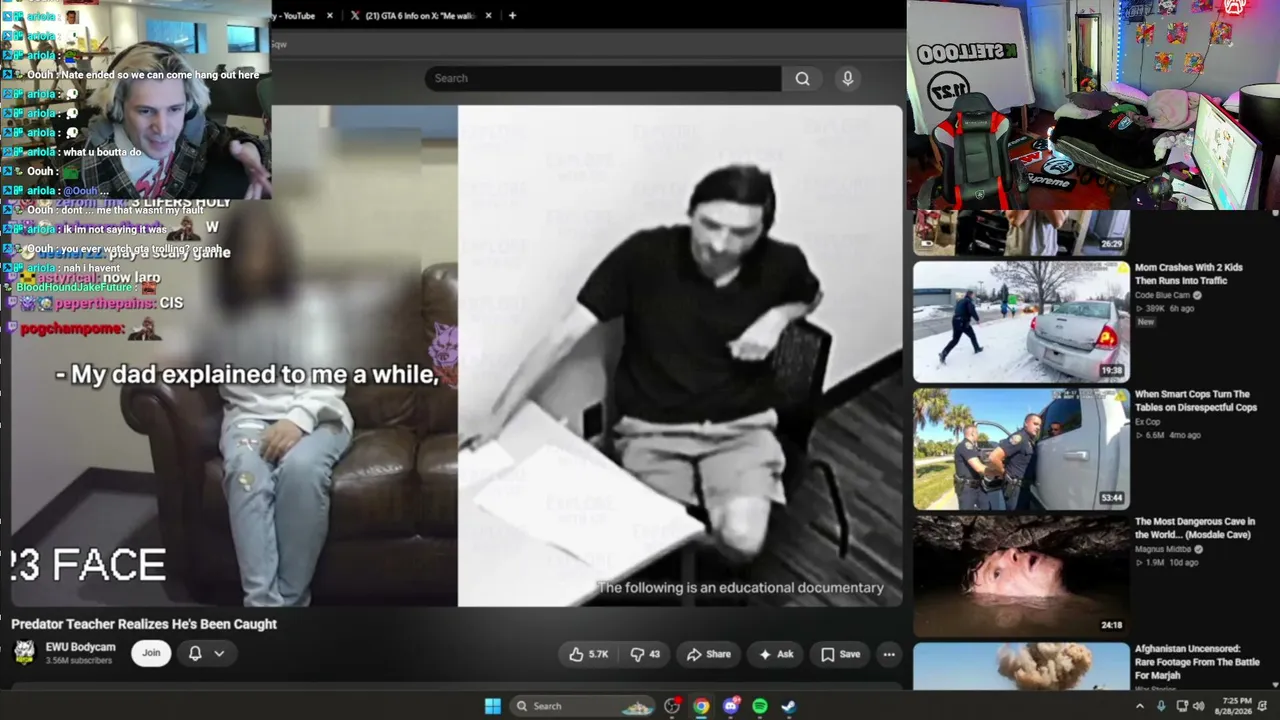Open Steam from the taskbar
Image resolution: width=1280 pixels, height=720 pixels.
coord(789,706)
